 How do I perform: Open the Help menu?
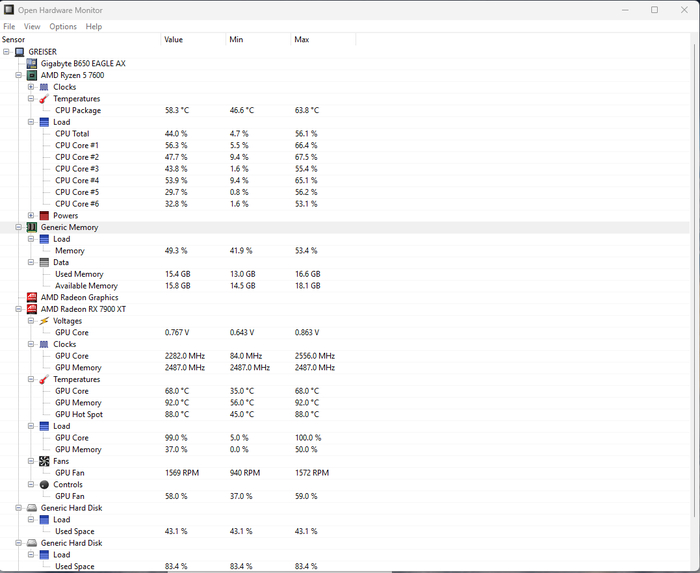coord(94,26)
